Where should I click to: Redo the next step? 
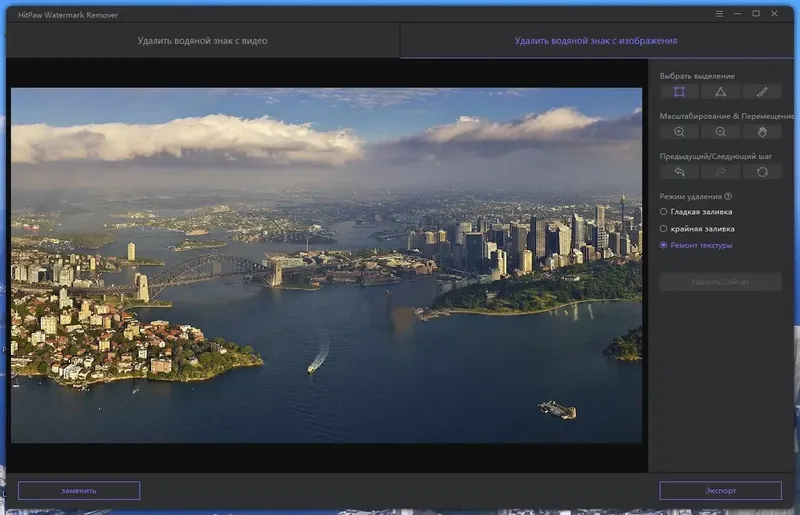(x=720, y=172)
